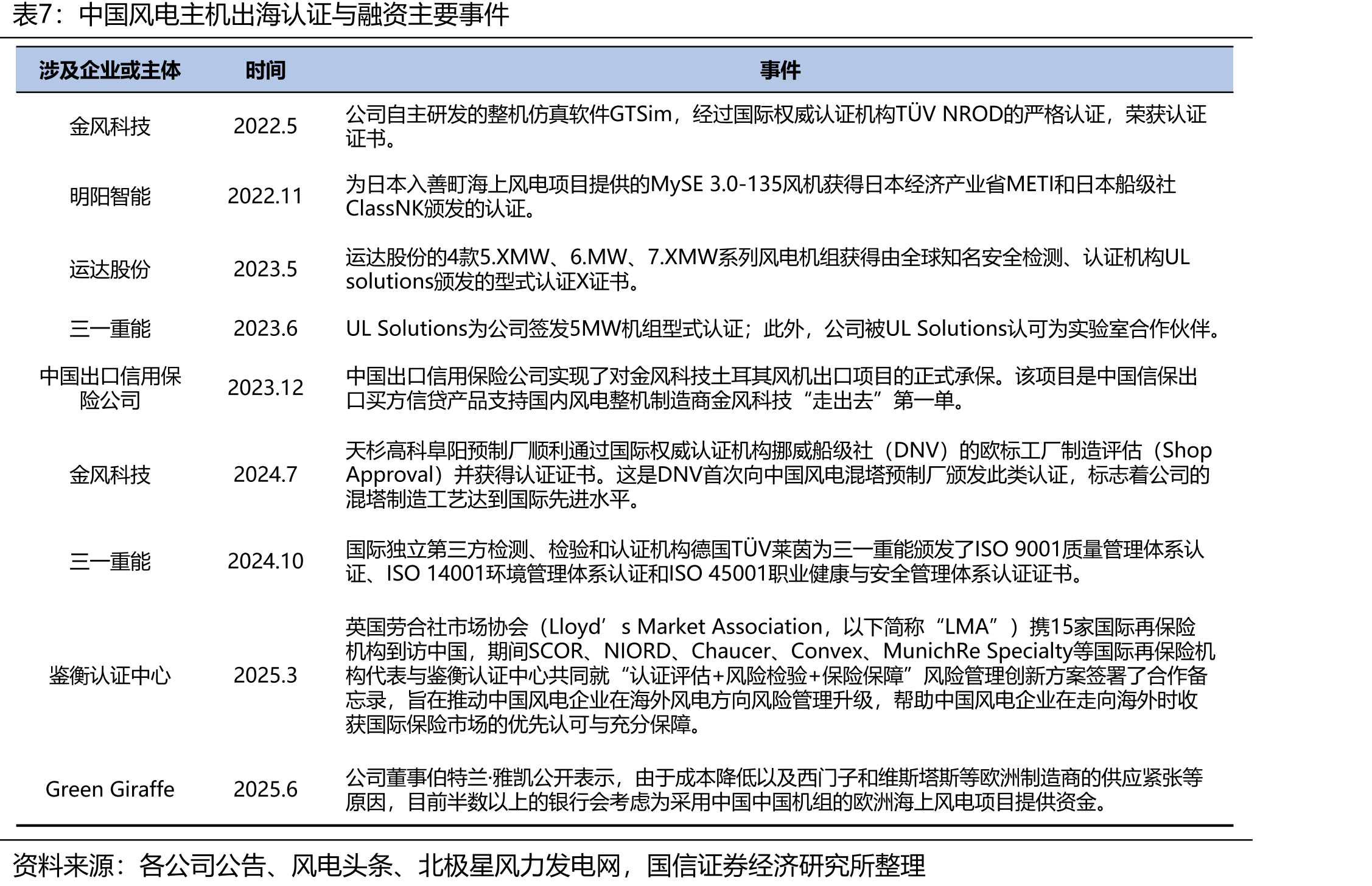Click the date cell '2024.10'
1372x886 pixels.
tap(265, 561)
